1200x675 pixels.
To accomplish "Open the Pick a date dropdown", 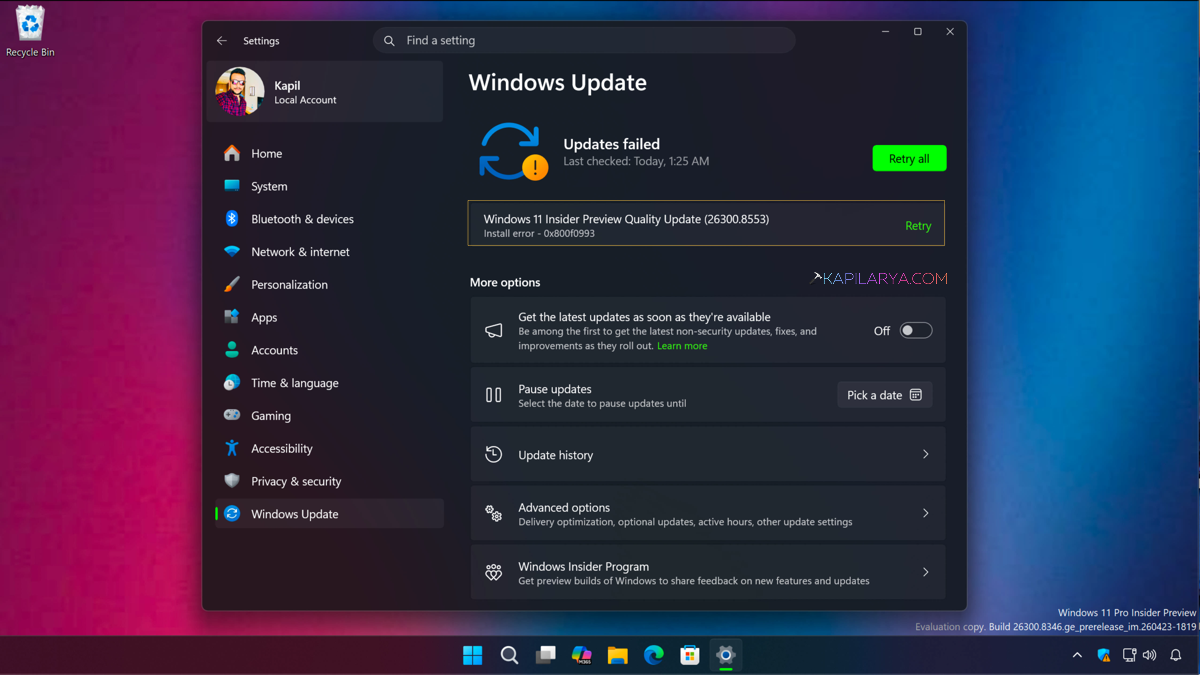I will click(885, 395).
